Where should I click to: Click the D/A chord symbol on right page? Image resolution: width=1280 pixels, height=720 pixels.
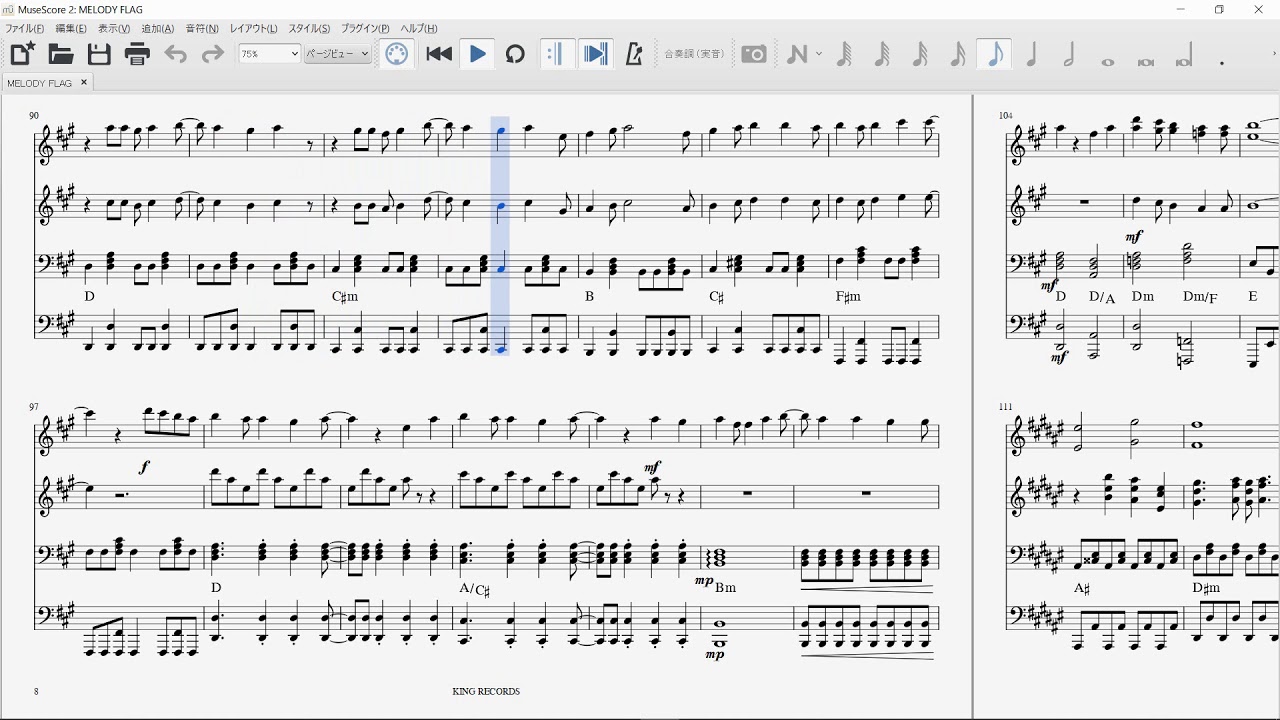(1102, 297)
